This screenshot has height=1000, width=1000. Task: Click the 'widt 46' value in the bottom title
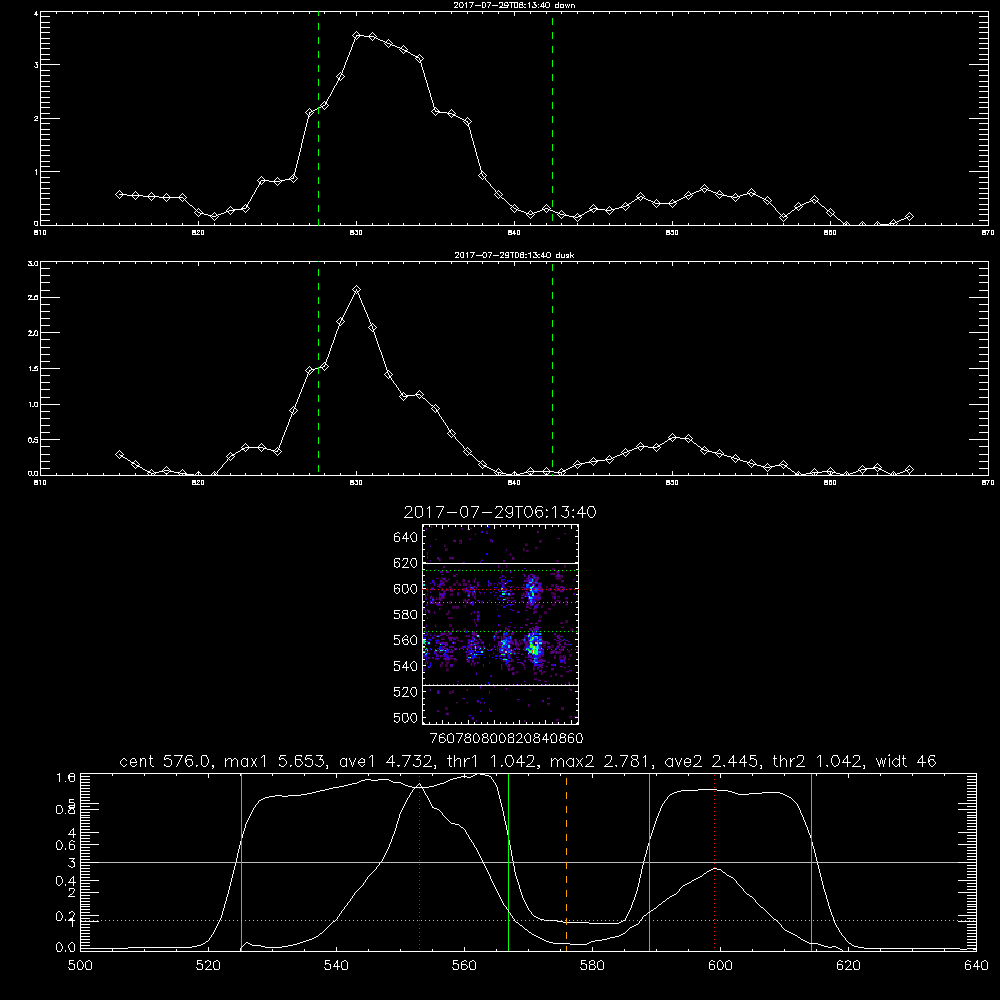(906, 761)
